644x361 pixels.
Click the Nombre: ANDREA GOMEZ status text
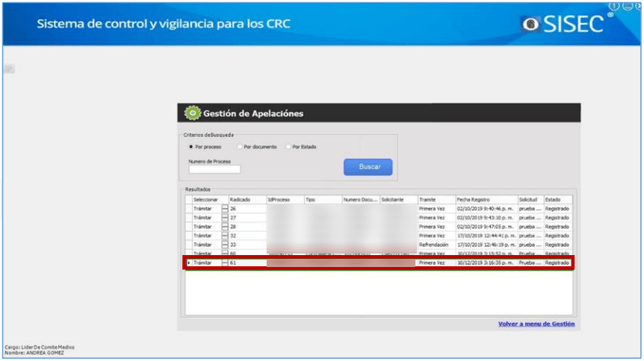click(34, 353)
